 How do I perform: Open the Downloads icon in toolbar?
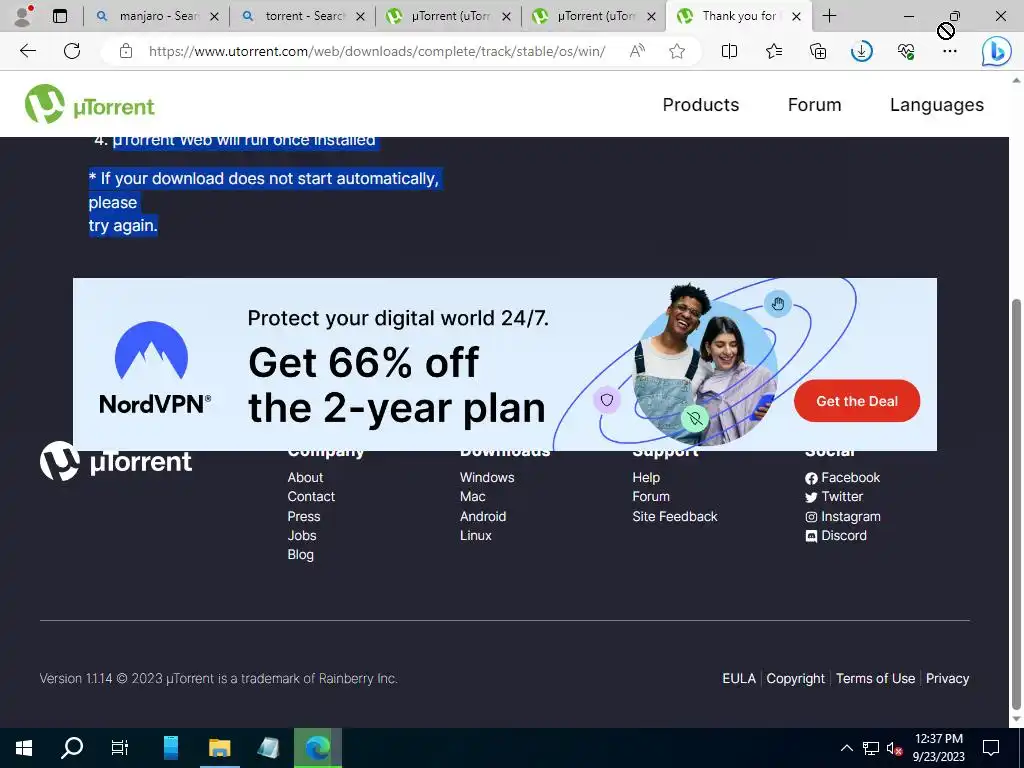coord(861,51)
